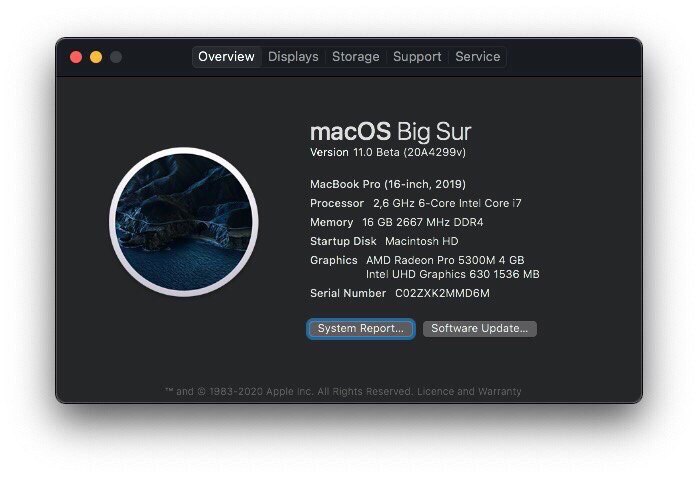The image size is (698, 477).
Task: Select the Support tab
Action: [x=417, y=57]
